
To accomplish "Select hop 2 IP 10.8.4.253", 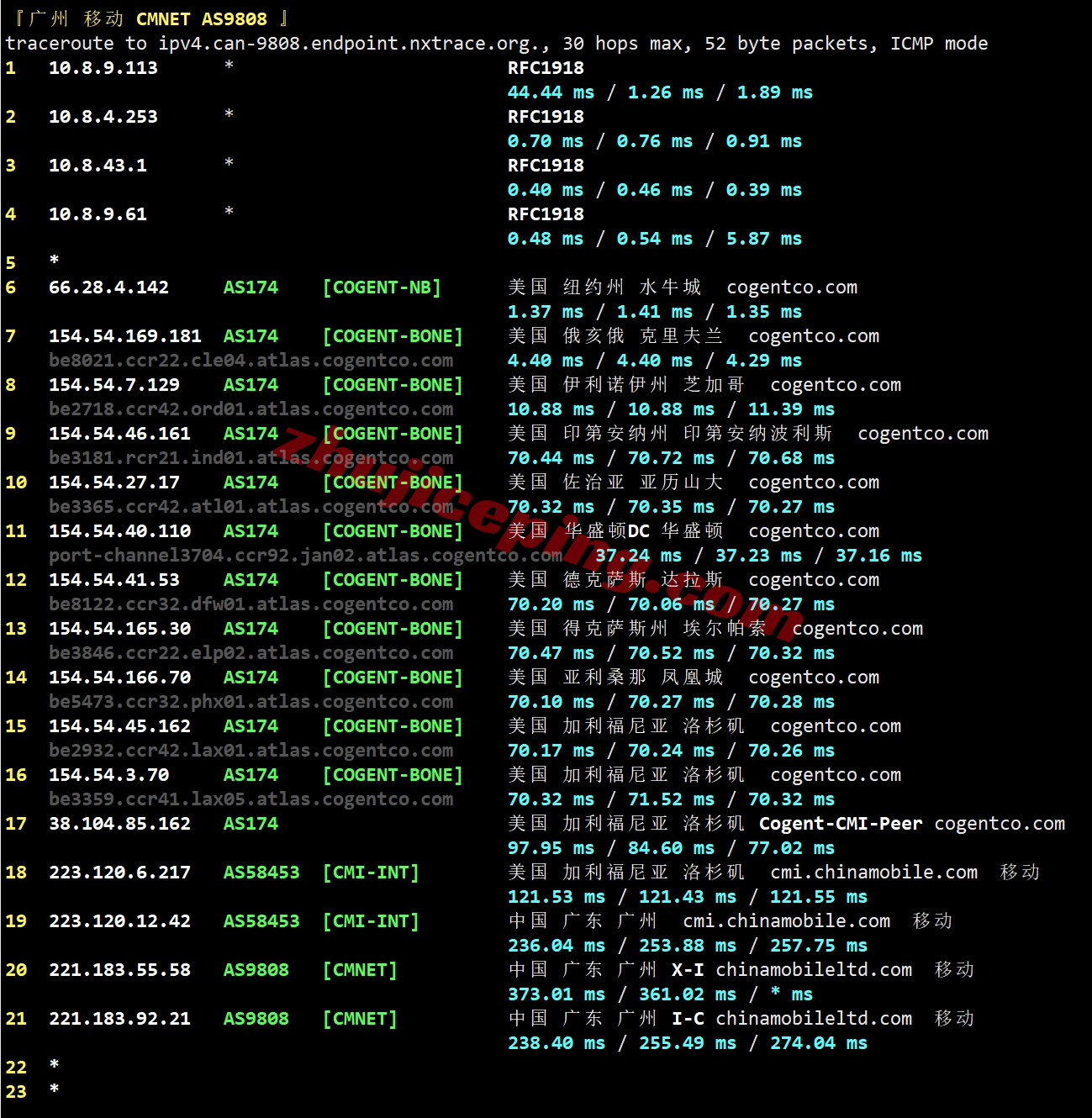I will coord(103,117).
